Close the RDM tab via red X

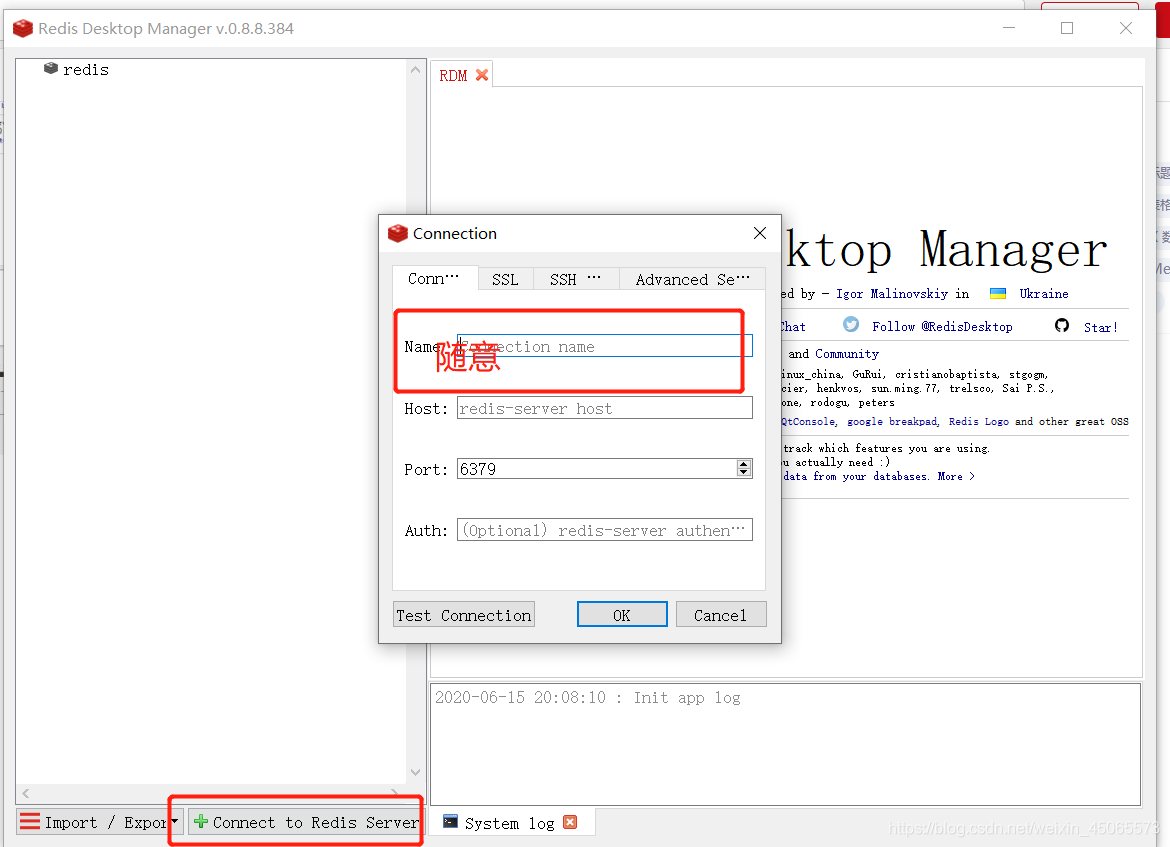(482, 75)
